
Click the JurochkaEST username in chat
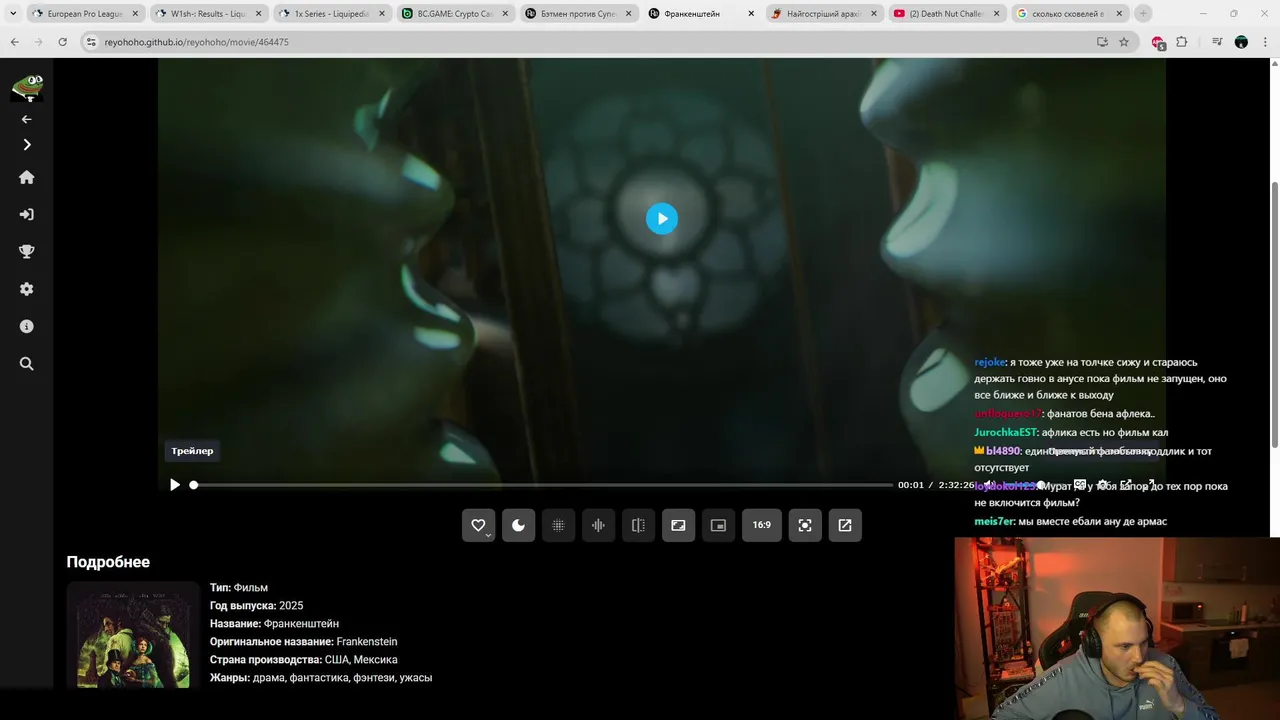coord(1005,433)
